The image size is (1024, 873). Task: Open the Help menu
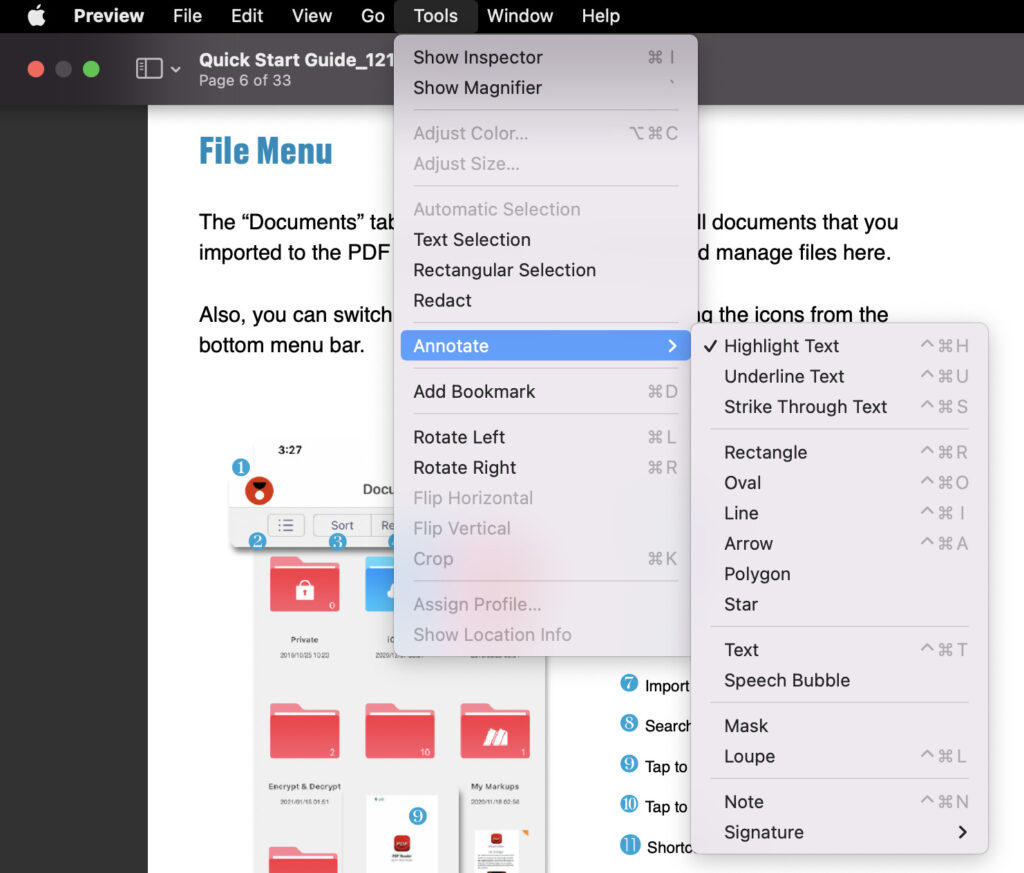pyautogui.click(x=601, y=16)
